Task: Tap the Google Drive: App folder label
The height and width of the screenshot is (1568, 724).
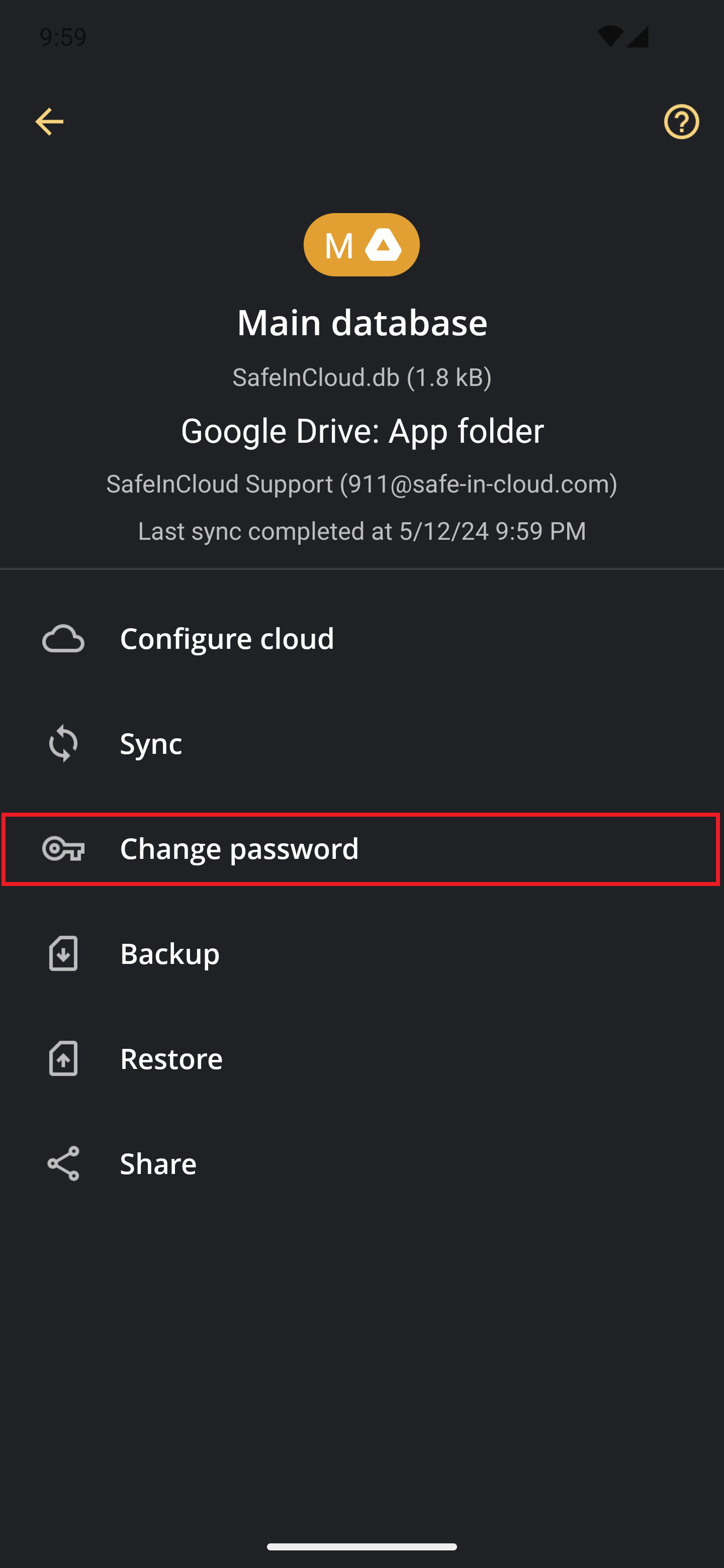Action: [x=361, y=431]
